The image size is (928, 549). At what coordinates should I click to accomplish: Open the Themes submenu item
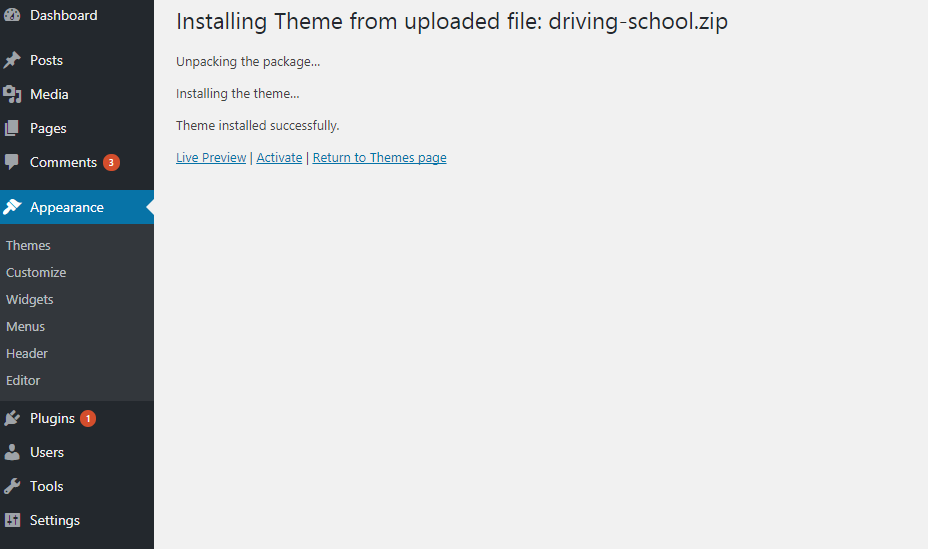(28, 246)
